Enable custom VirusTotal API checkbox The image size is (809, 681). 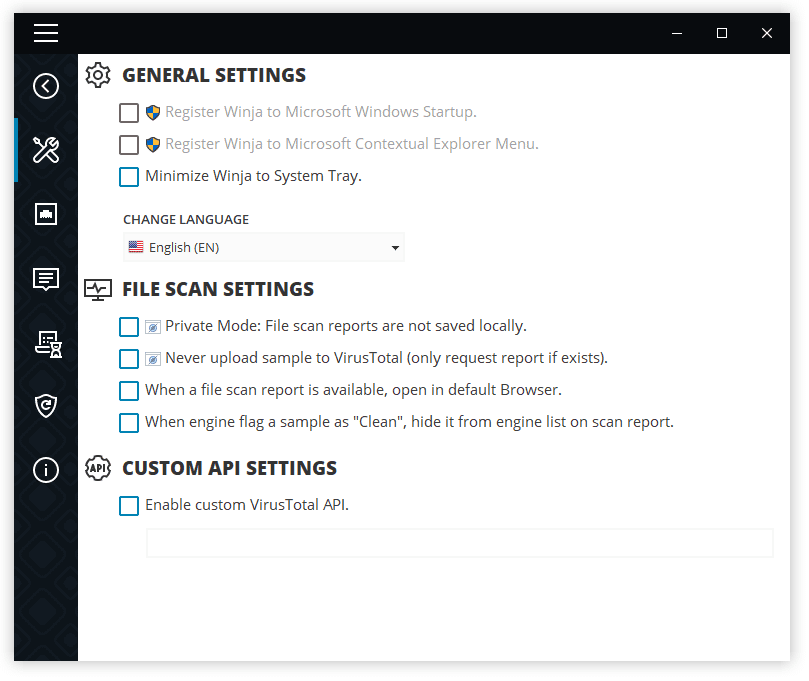[129, 506]
